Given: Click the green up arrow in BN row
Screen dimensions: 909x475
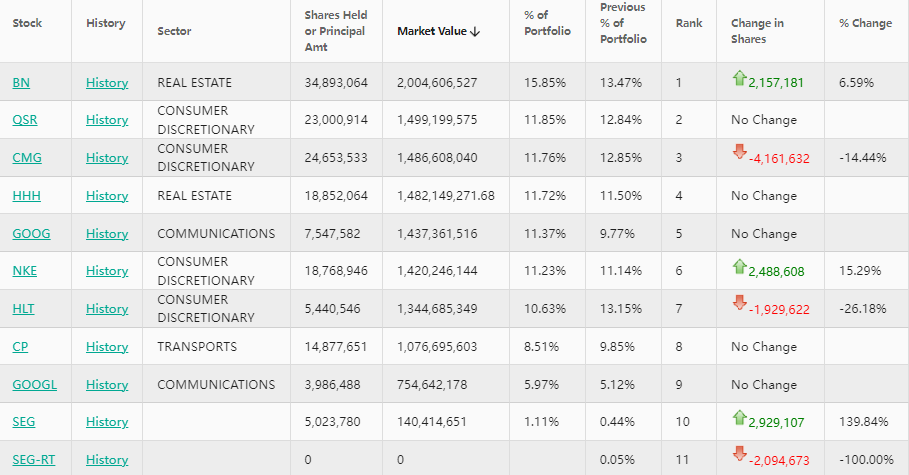Looking at the screenshot, I should pos(739,77).
